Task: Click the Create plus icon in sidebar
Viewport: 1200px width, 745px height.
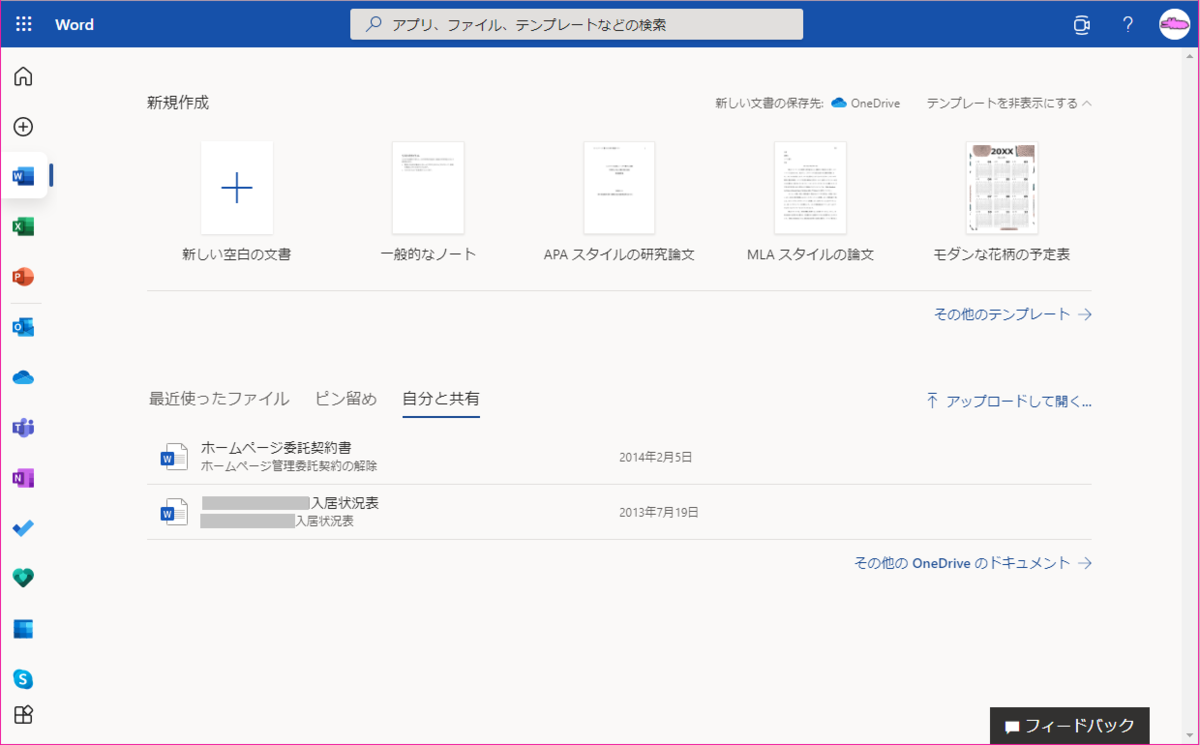Action: [x=23, y=127]
